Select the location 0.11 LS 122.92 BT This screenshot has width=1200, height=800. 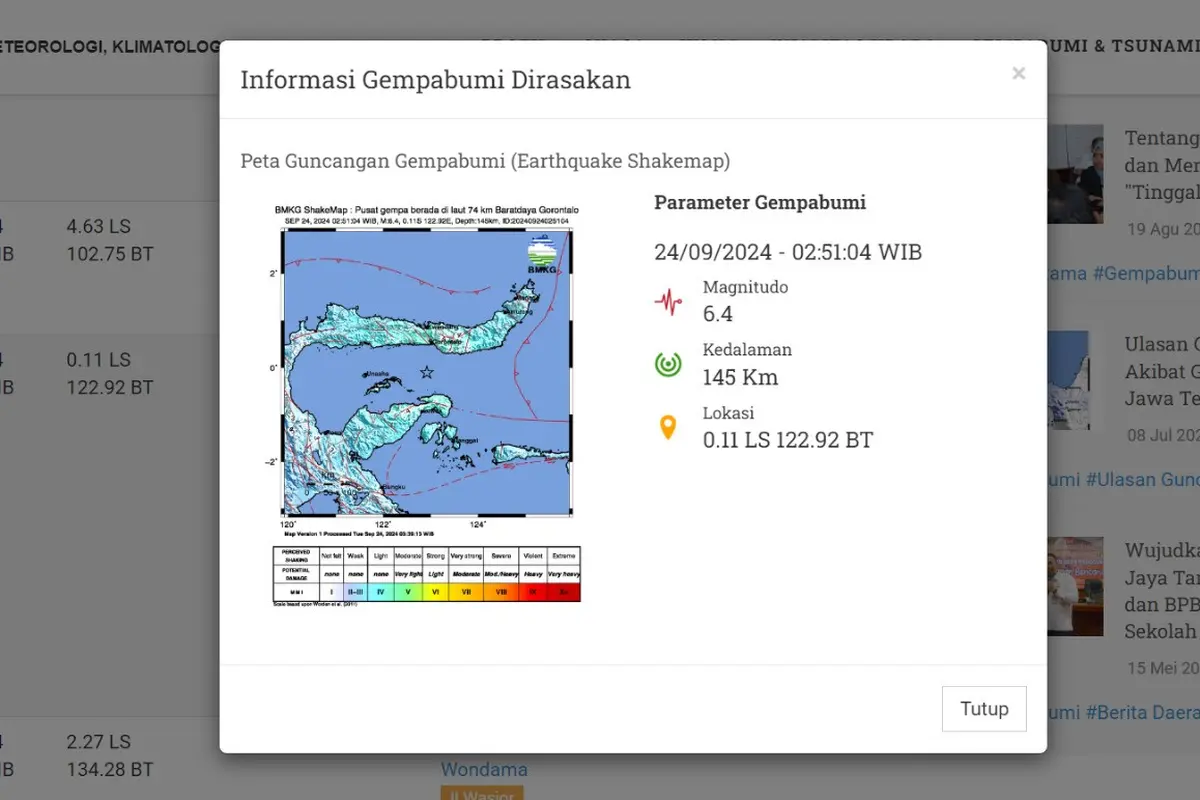pyautogui.click(x=788, y=440)
